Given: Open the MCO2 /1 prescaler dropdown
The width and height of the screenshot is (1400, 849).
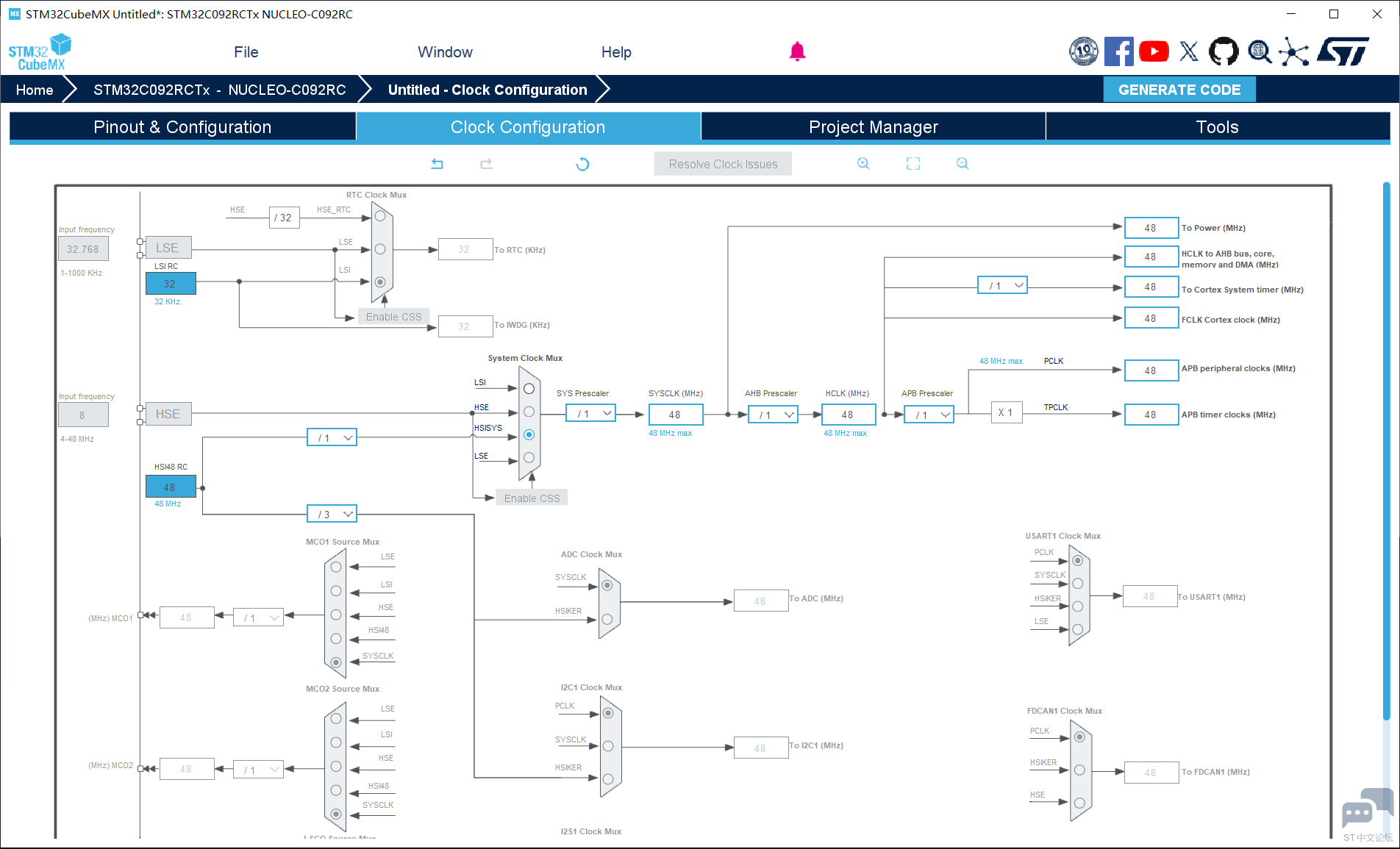Looking at the screenshot, I should coord(258,770).
